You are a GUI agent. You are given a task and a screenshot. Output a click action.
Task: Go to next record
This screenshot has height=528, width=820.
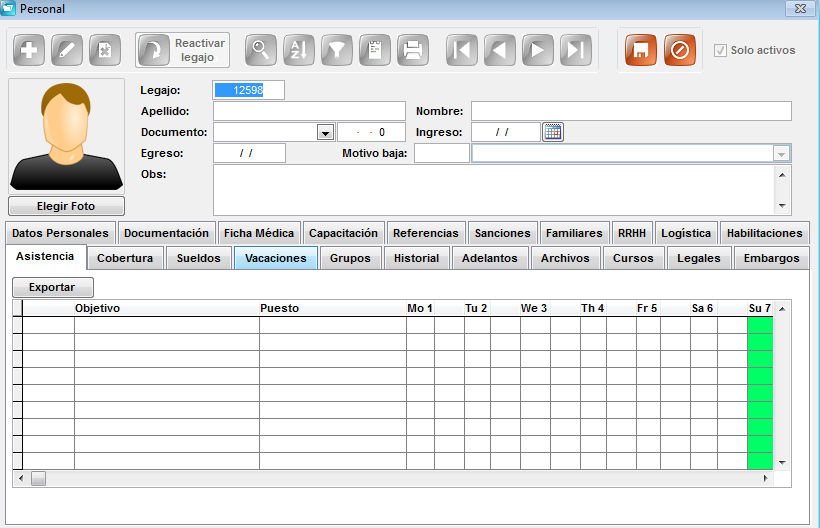[x=538, y=50]
